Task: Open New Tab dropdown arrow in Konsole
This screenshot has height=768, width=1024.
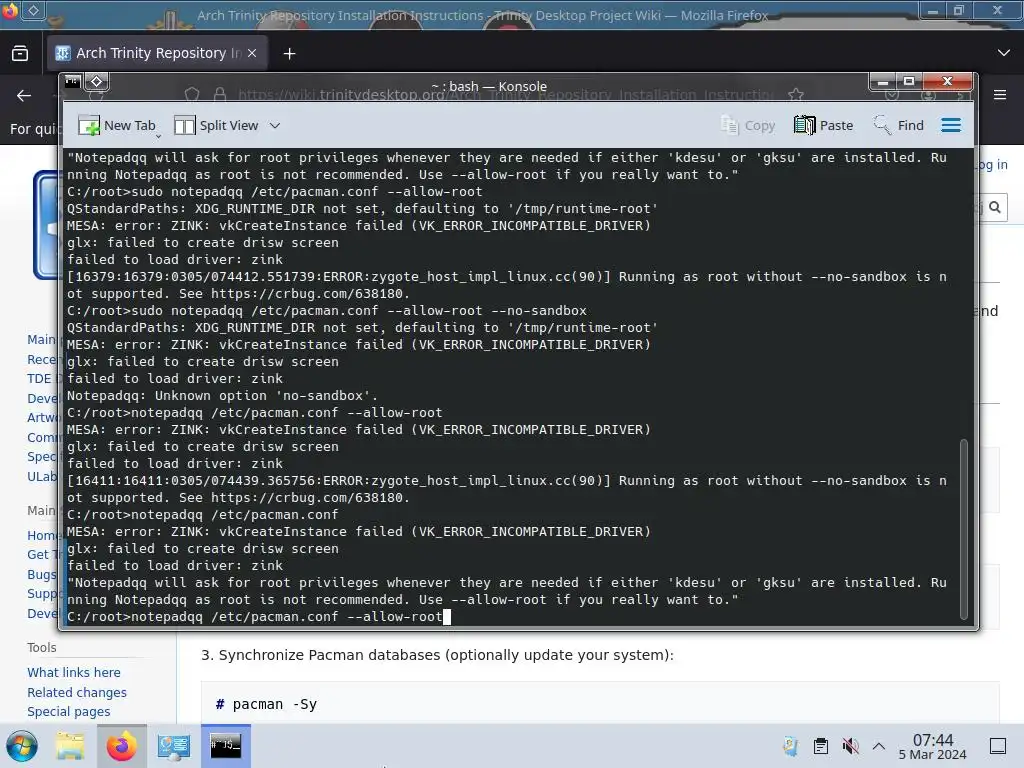Action: click(158, 136)
